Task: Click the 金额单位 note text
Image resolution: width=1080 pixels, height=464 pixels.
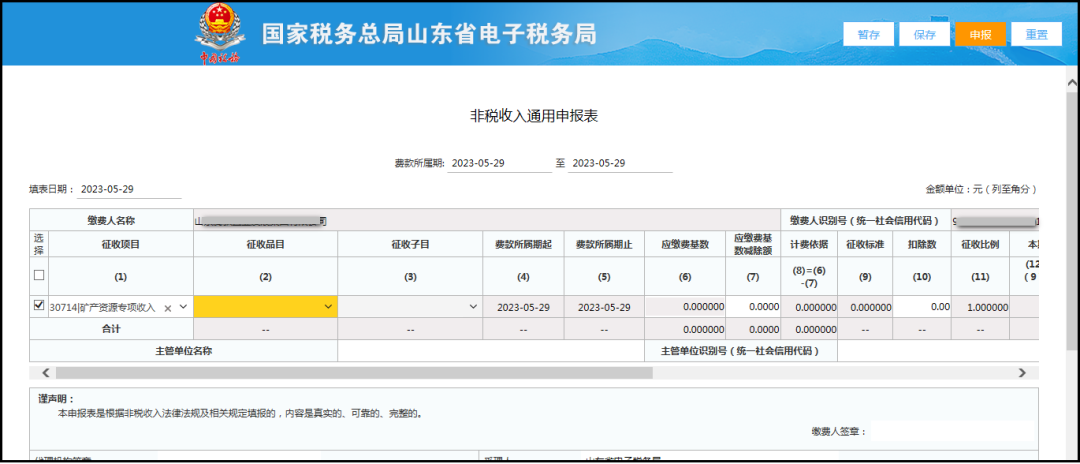Action: [981, 189]
